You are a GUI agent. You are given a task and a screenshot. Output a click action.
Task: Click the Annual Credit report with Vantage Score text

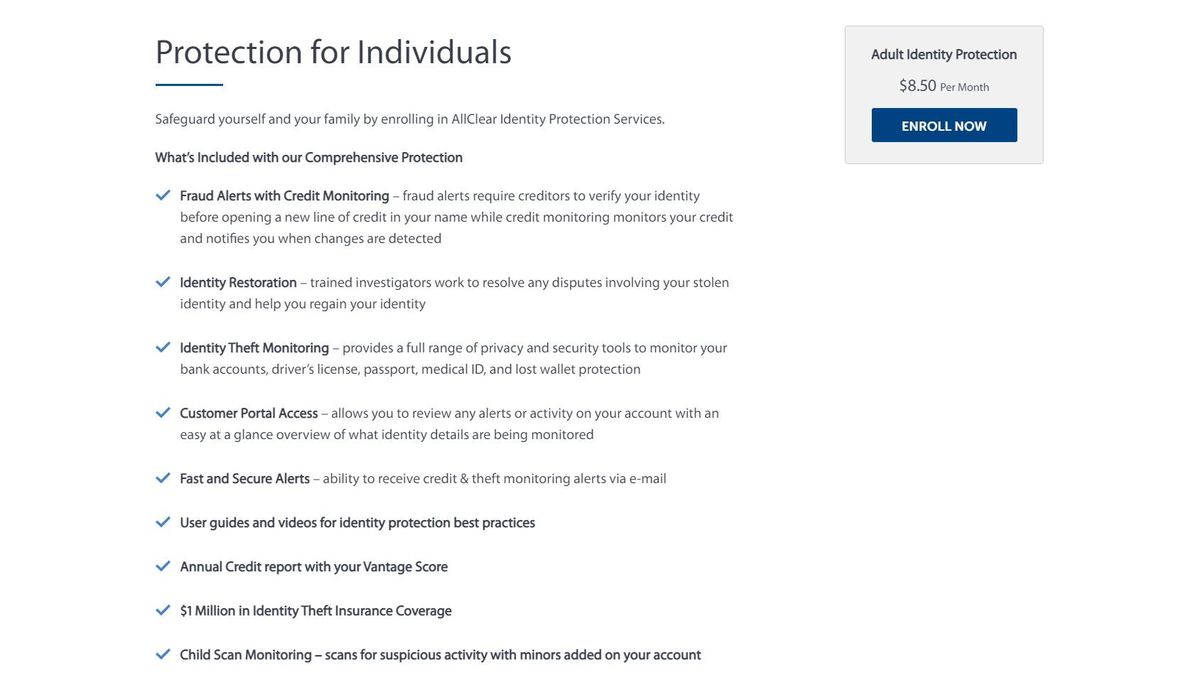click(x=313, y=567)
